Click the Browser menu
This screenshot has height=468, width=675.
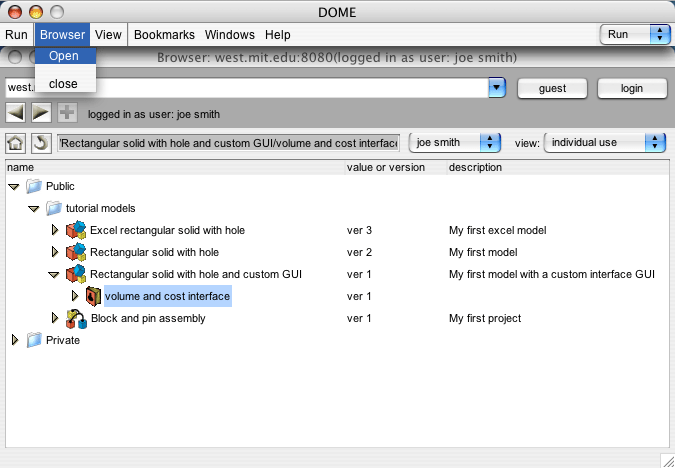point(62,34)
